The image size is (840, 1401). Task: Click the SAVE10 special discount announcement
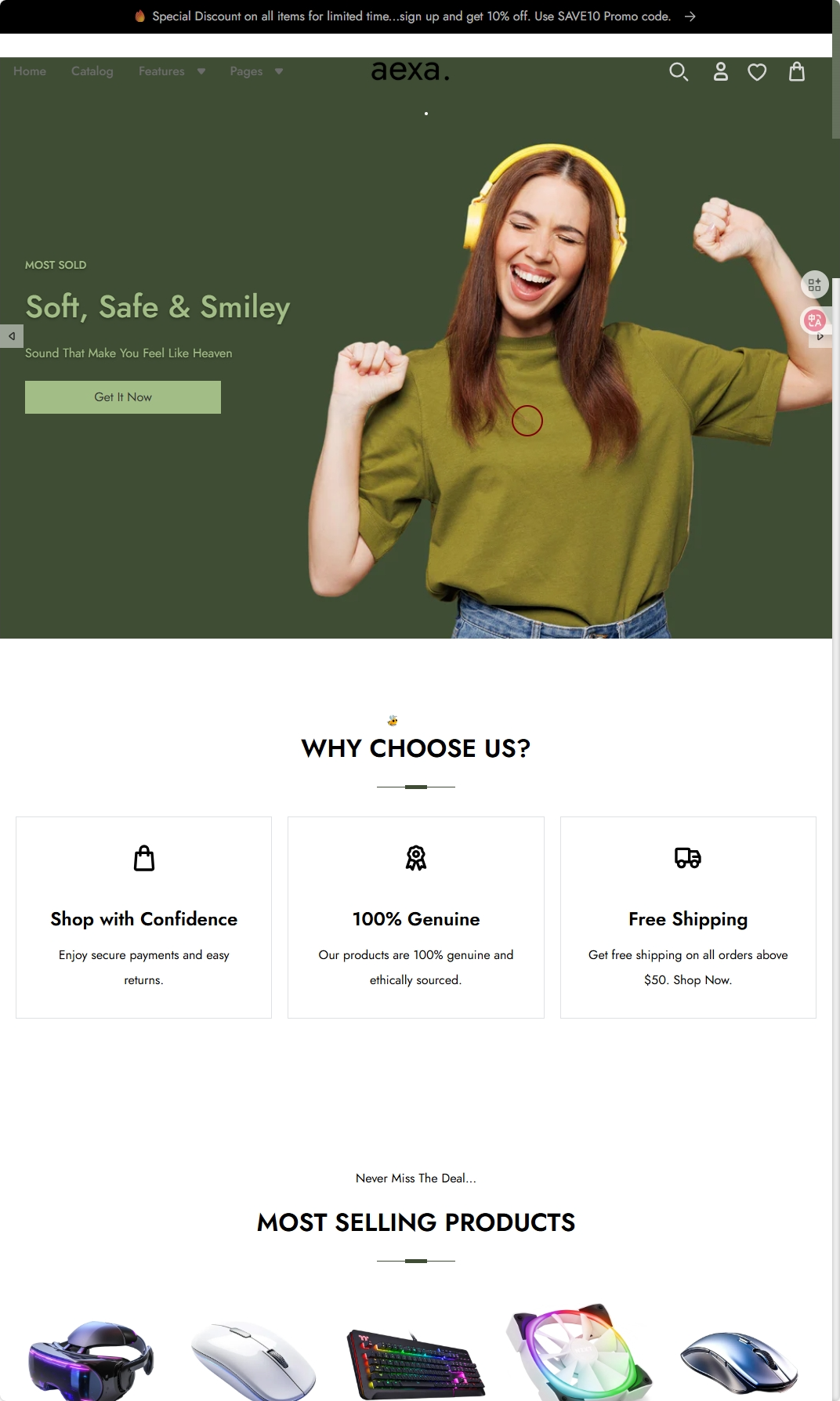[411, 16]
